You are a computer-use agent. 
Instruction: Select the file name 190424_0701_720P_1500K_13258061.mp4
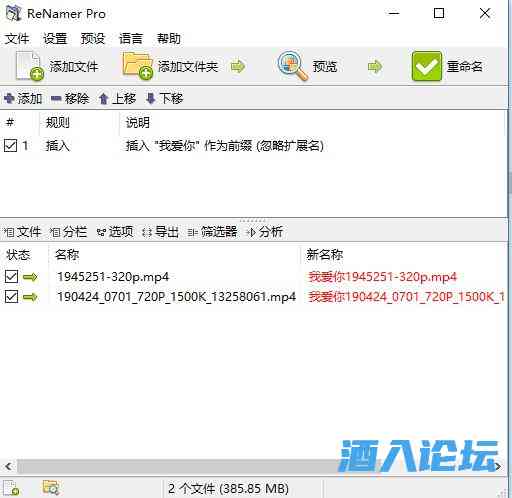tap(176, 297)
